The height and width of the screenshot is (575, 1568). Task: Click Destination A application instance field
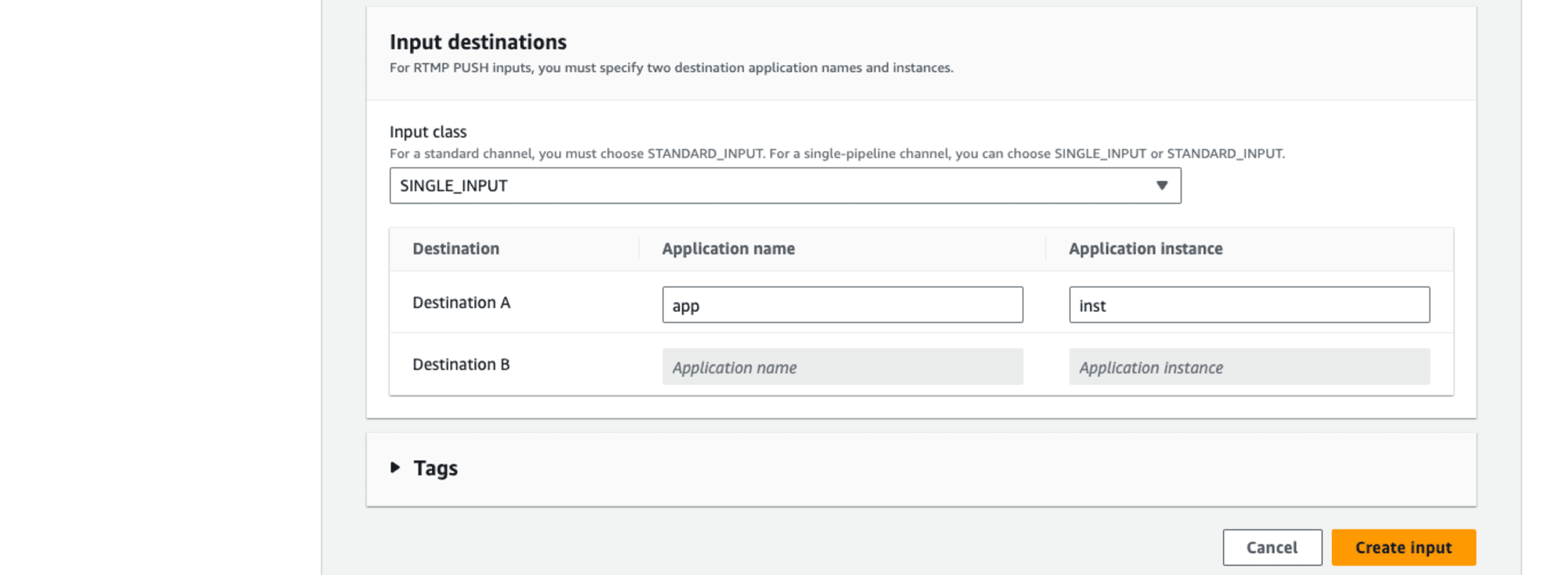(1249, 305)
